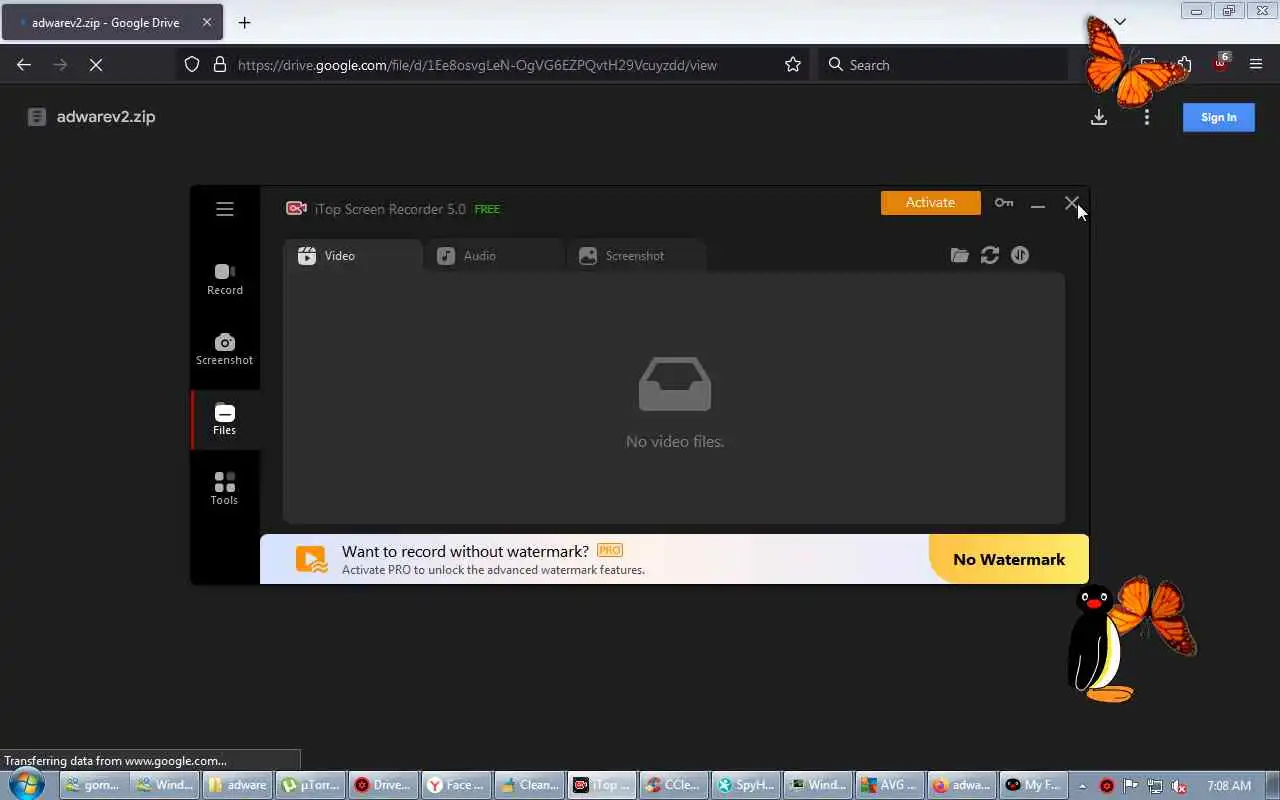
Task: Select the adwarev2.zip - Google Drive tab
Action: click(x=111, y=22)
